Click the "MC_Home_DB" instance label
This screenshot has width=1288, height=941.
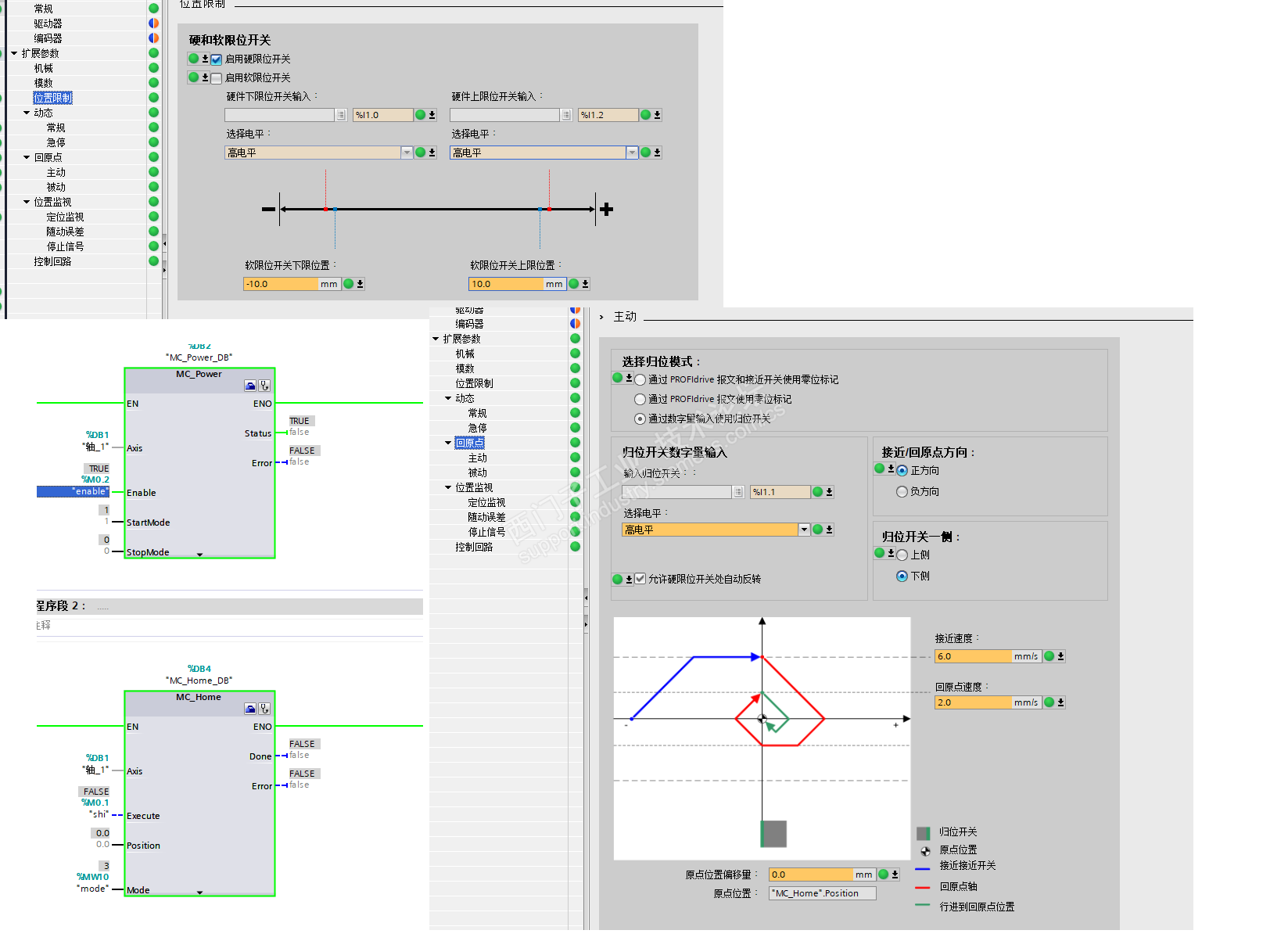[199, 681]
